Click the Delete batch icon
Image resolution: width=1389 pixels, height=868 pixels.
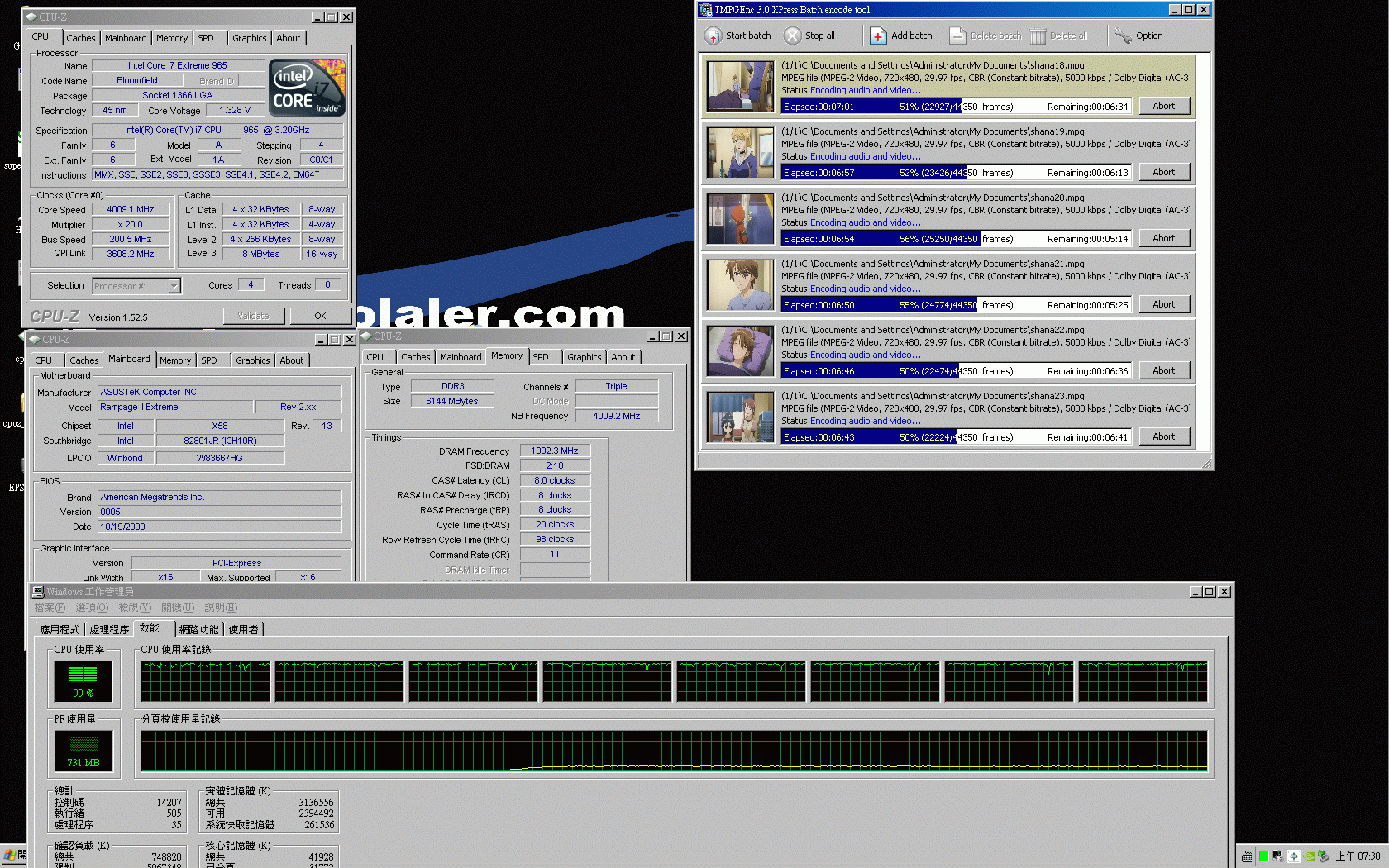(x=957, y=36)
